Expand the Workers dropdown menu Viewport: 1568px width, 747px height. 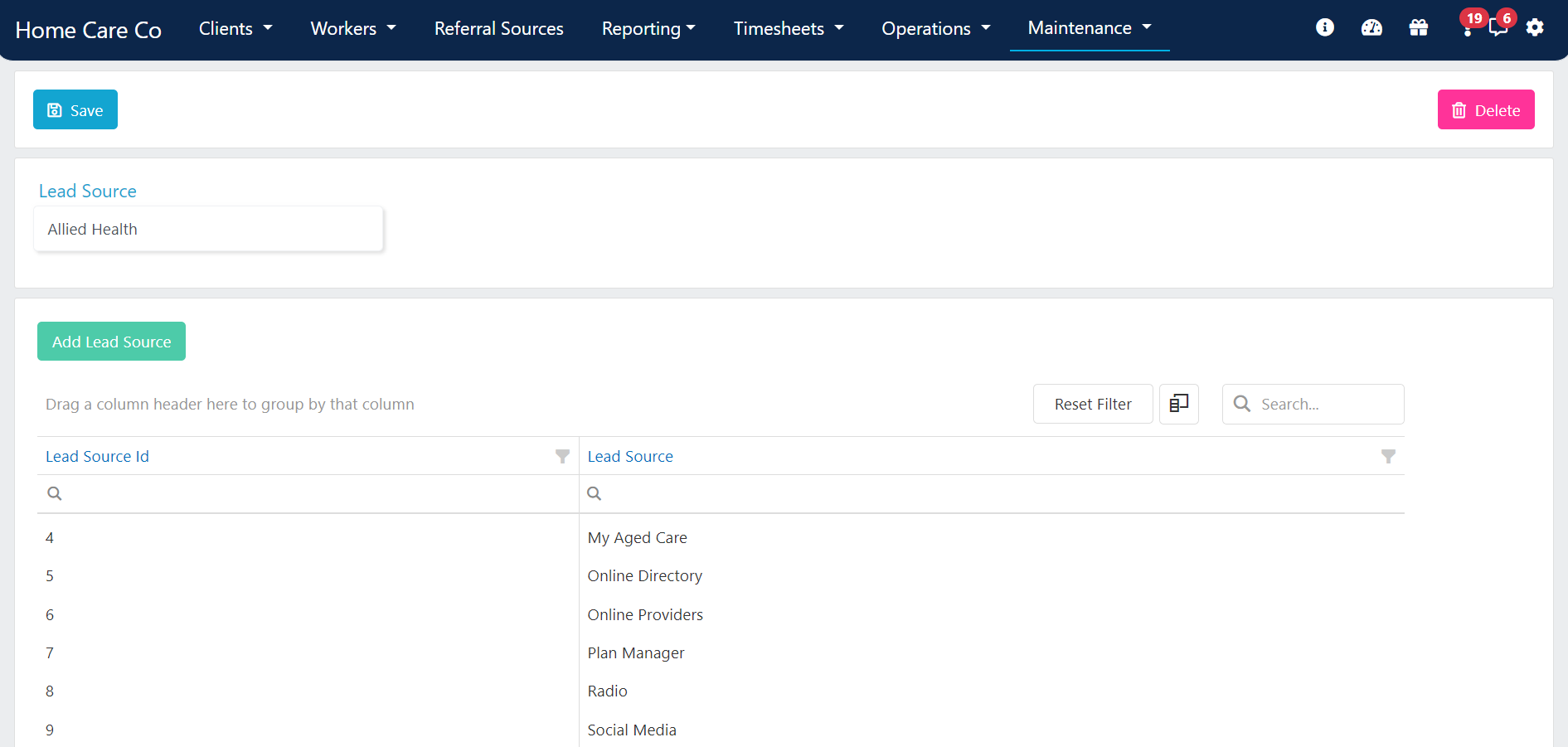pyautogui.click(x=353, y=28)
